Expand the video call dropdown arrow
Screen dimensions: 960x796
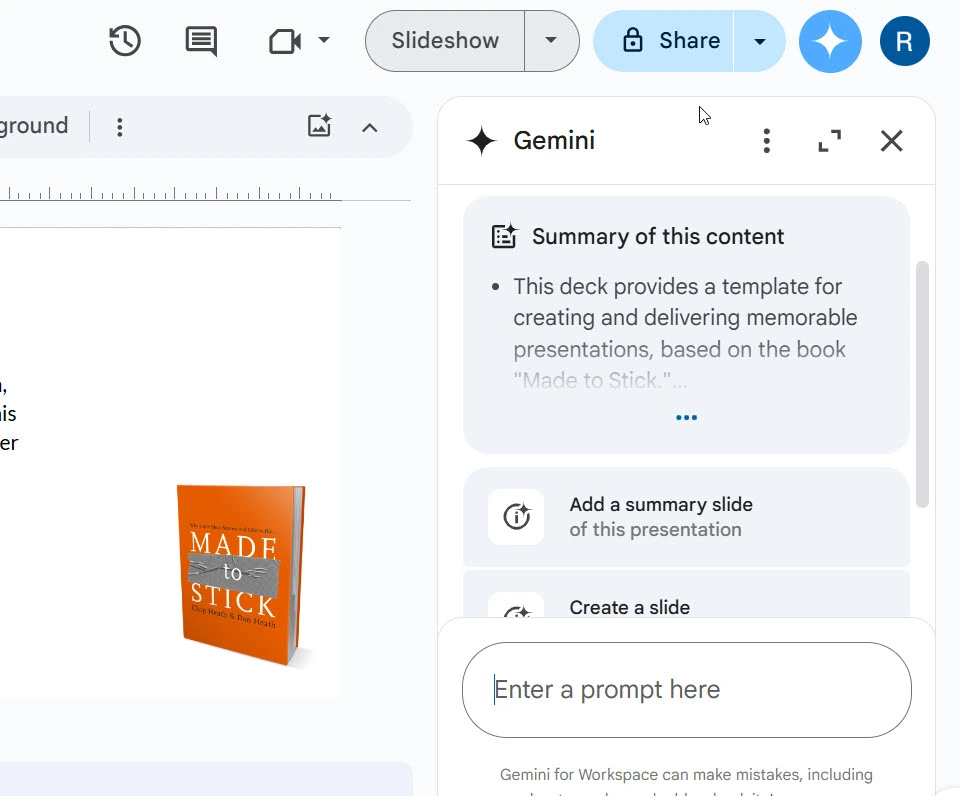pyautogui.click(x=323, y=41)
